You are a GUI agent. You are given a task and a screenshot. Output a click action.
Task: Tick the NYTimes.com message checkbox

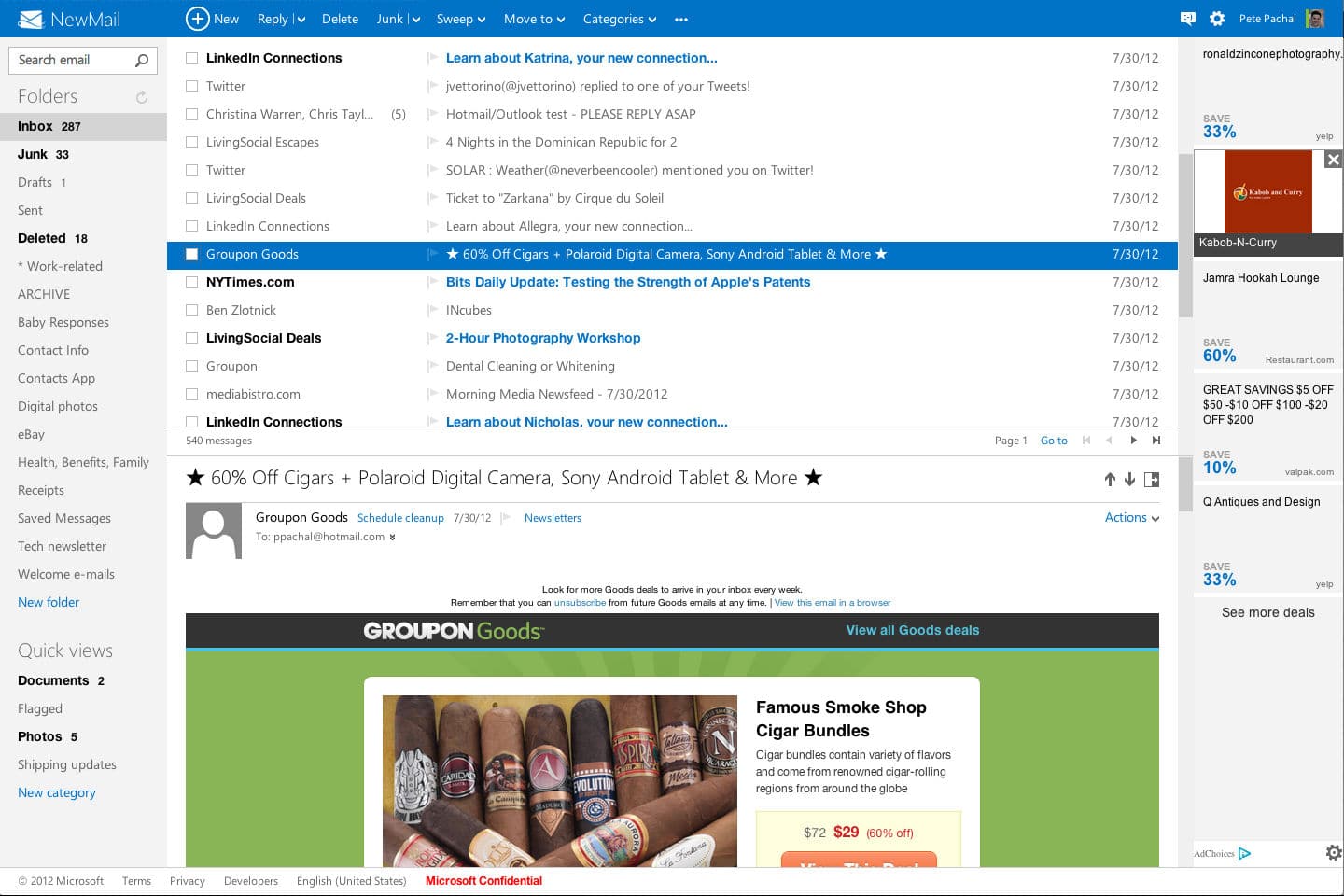tap(191, 282)
